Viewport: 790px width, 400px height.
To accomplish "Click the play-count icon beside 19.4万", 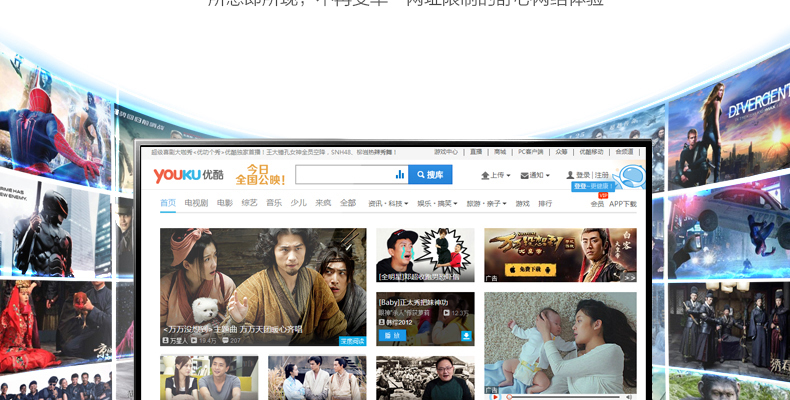I will 194,341.
